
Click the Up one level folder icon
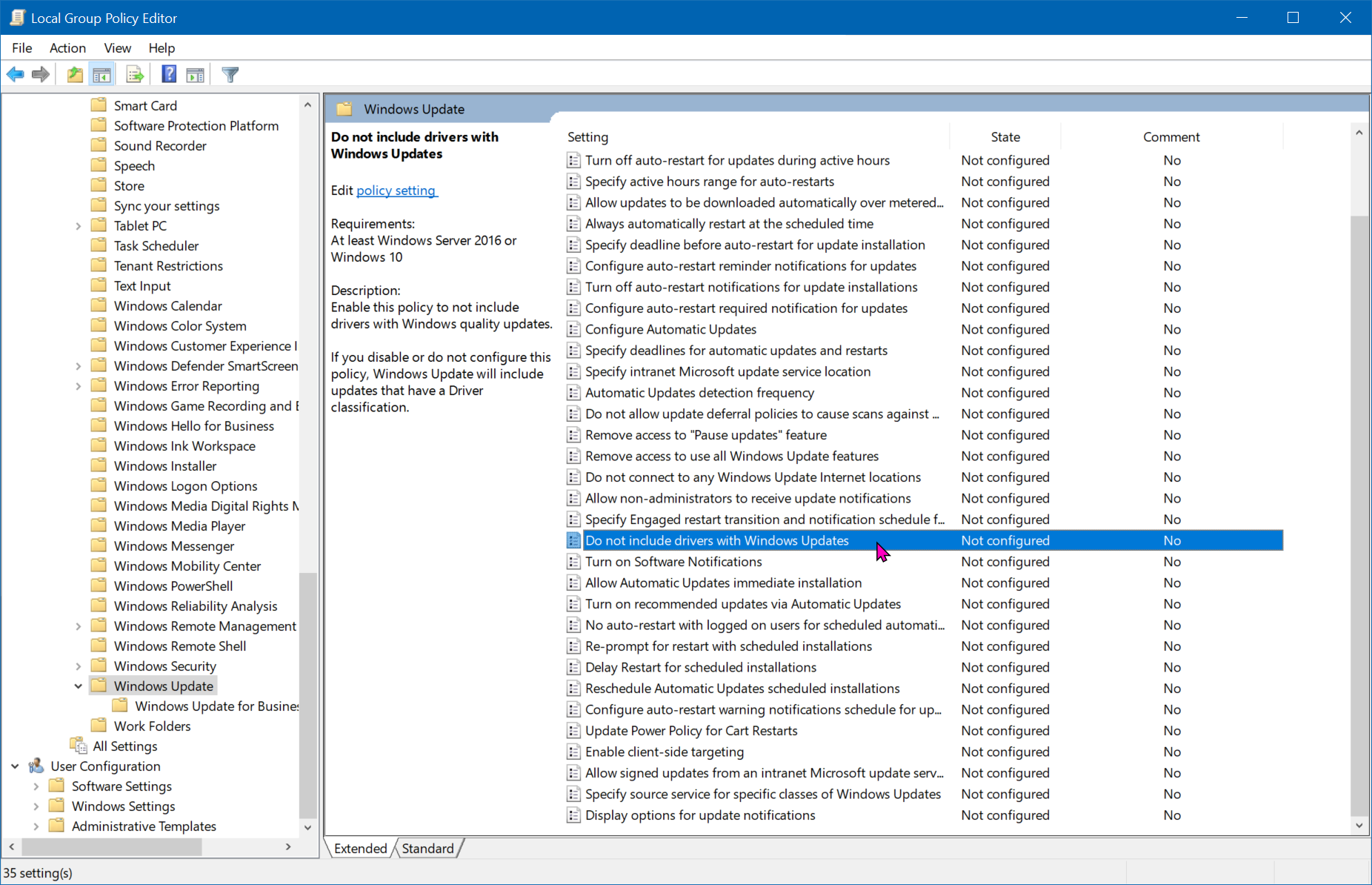tap(75, 74)
